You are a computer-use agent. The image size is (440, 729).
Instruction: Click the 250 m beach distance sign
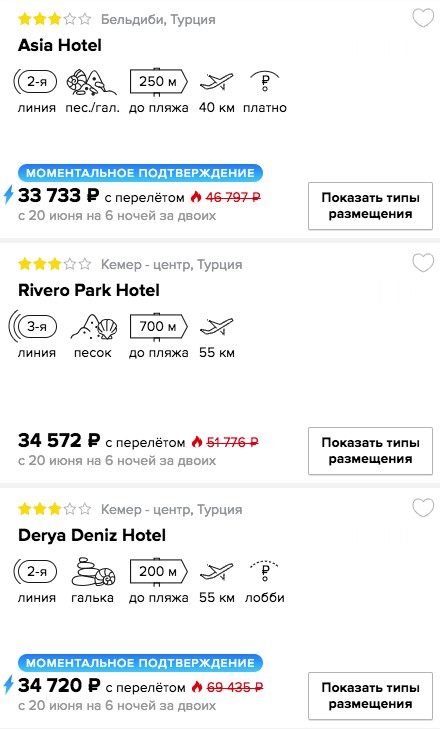click(x=158, y=82)
